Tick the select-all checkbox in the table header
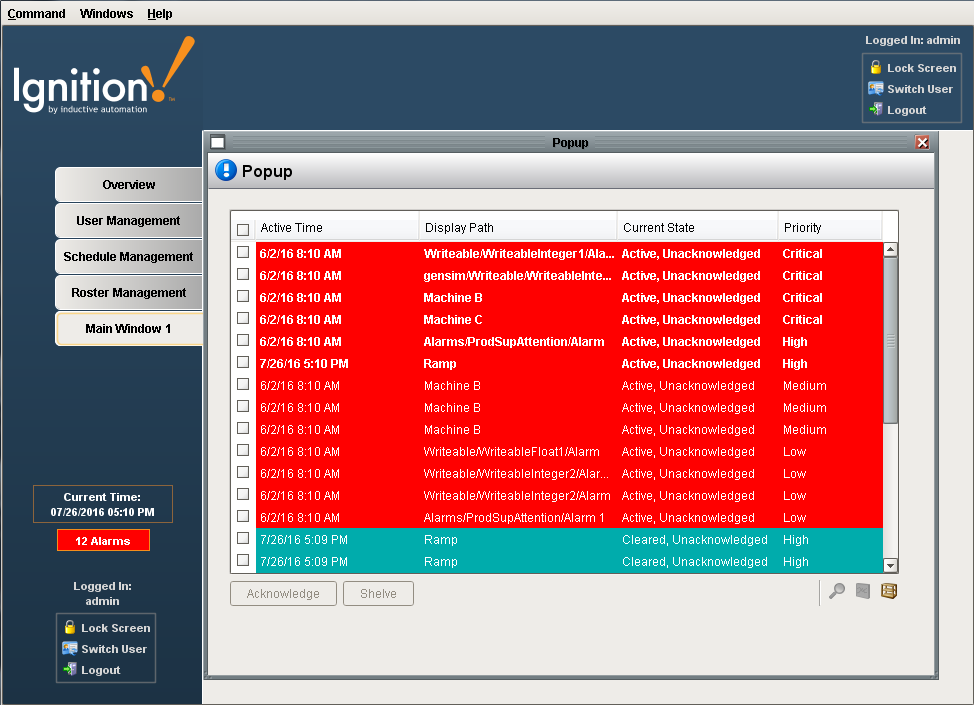The image size is (974, 705). (243, 229)
